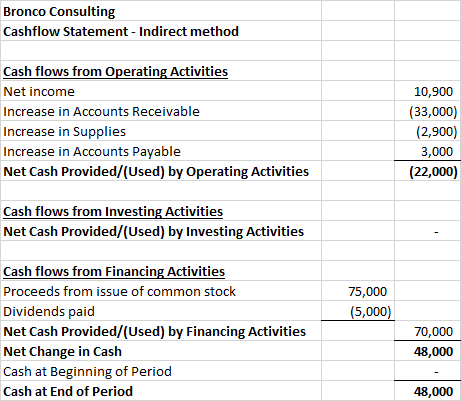Click 'Net Cash Provided/(Used) by Investing Activities'
461x401 pixels.
click(154, 232)
